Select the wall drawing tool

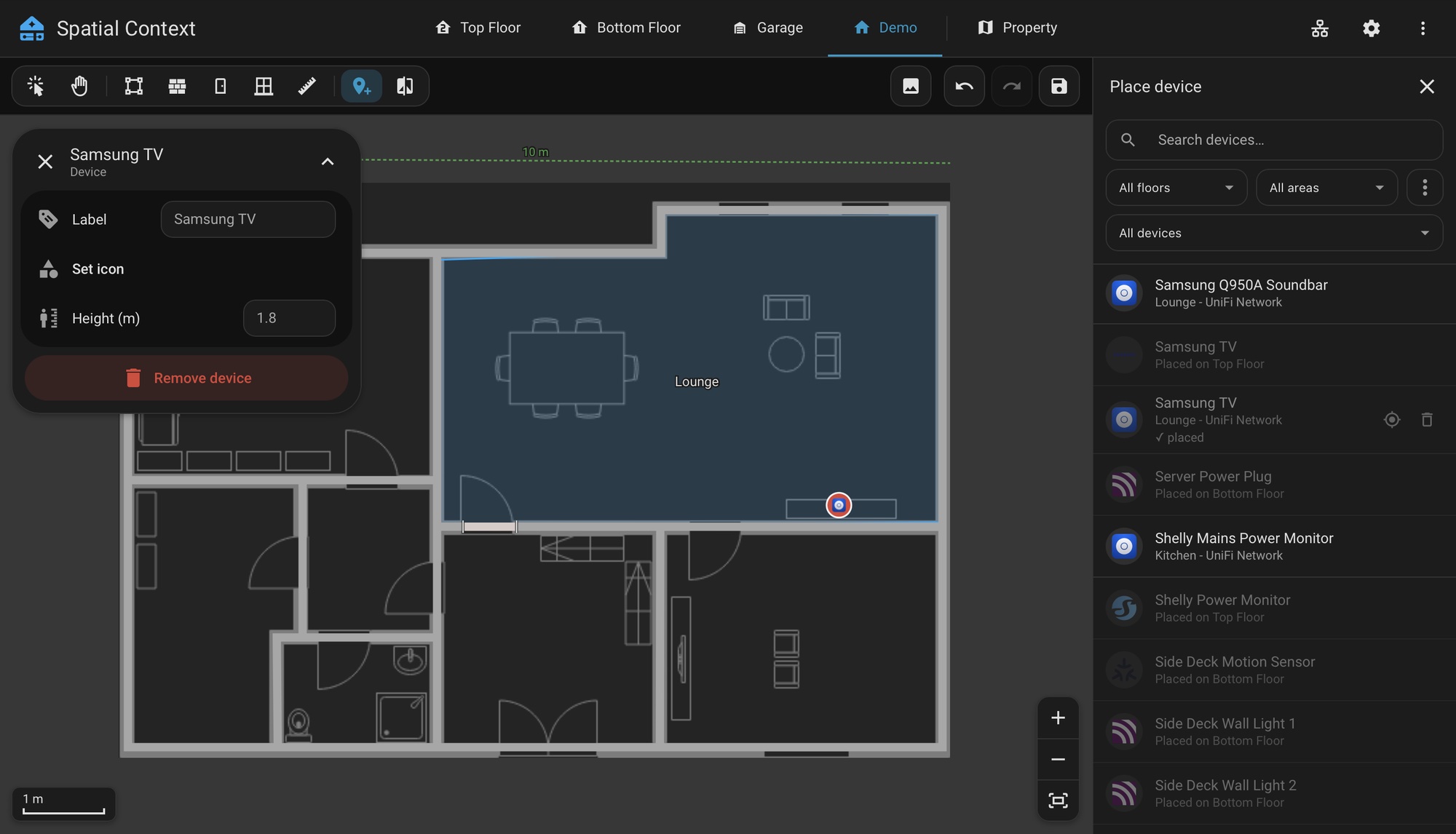pyautogui.click(x=177, y=86)
